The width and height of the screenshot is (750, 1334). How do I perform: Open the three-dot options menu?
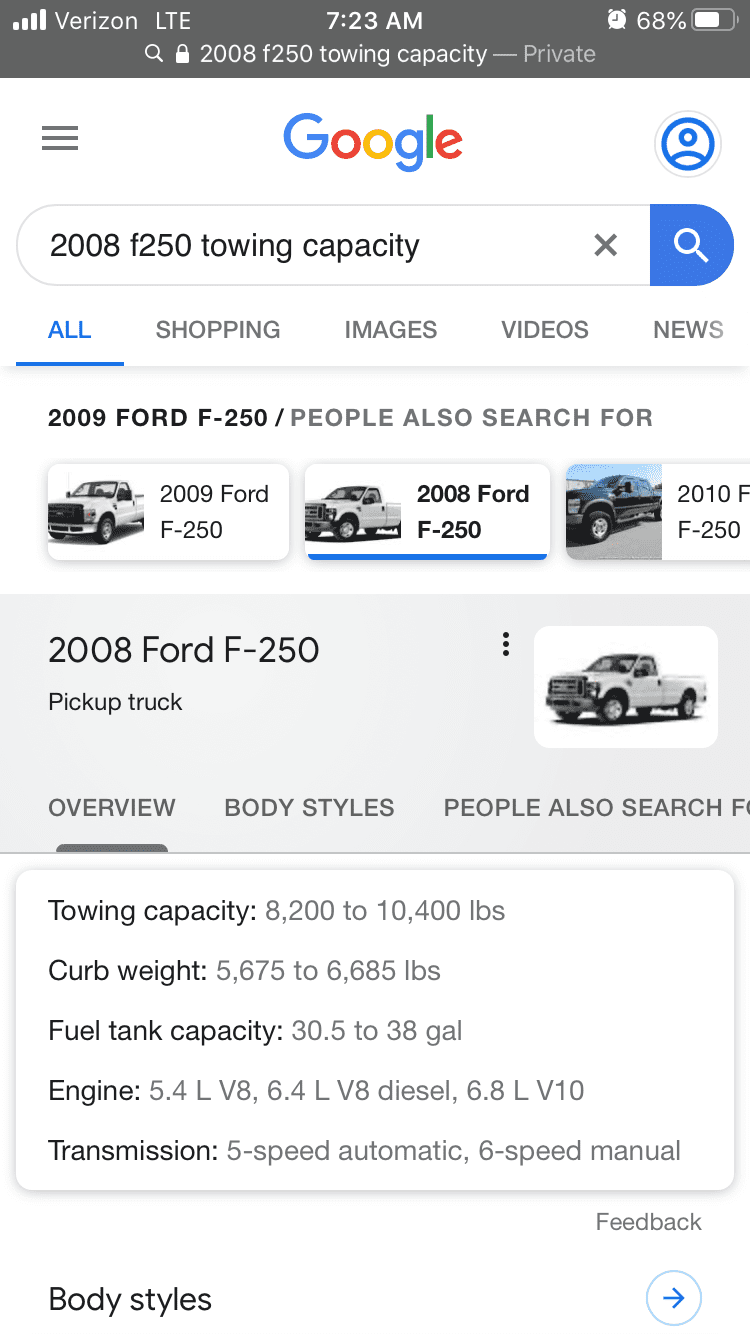(506, 644)
